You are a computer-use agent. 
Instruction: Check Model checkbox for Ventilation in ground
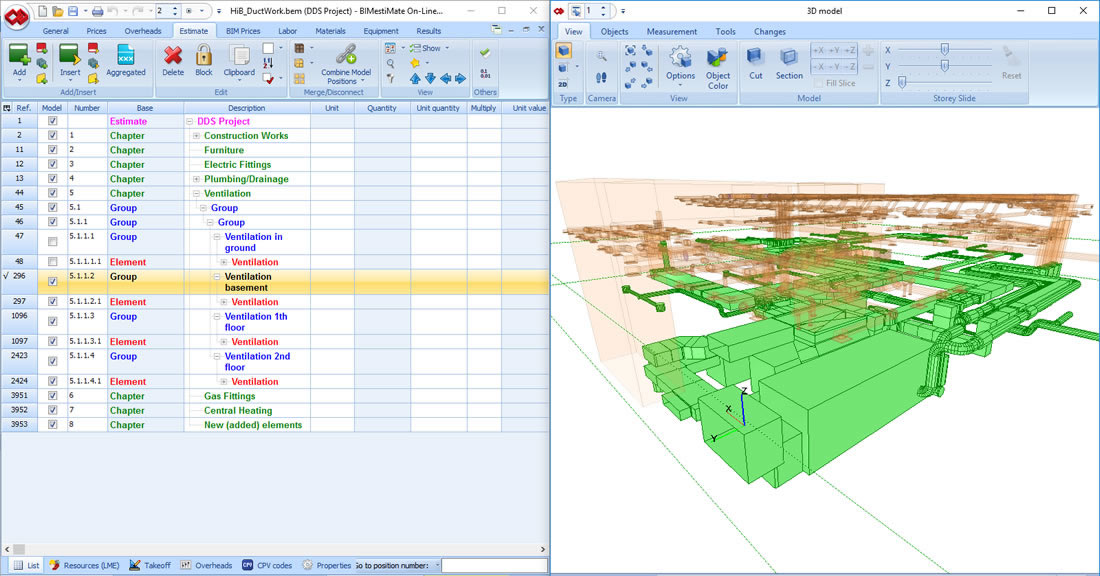click(53, 241)
